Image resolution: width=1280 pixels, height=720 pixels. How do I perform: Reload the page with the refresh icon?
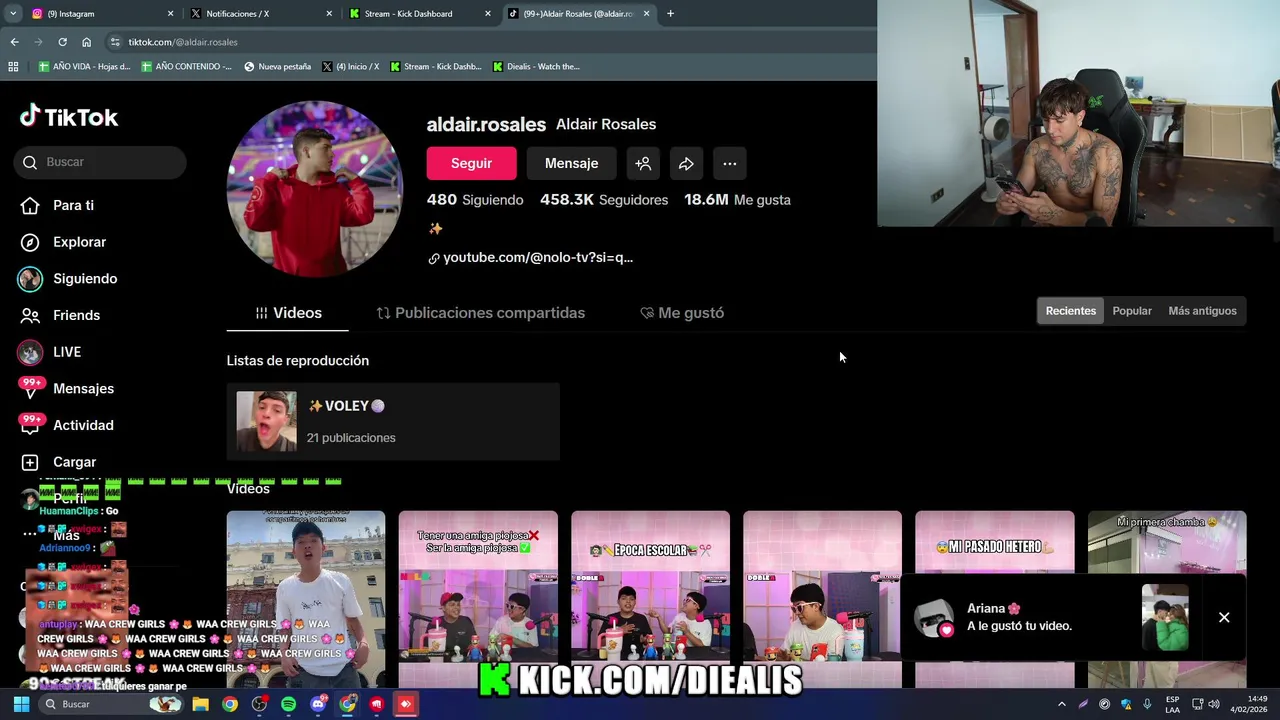[62, 42]
